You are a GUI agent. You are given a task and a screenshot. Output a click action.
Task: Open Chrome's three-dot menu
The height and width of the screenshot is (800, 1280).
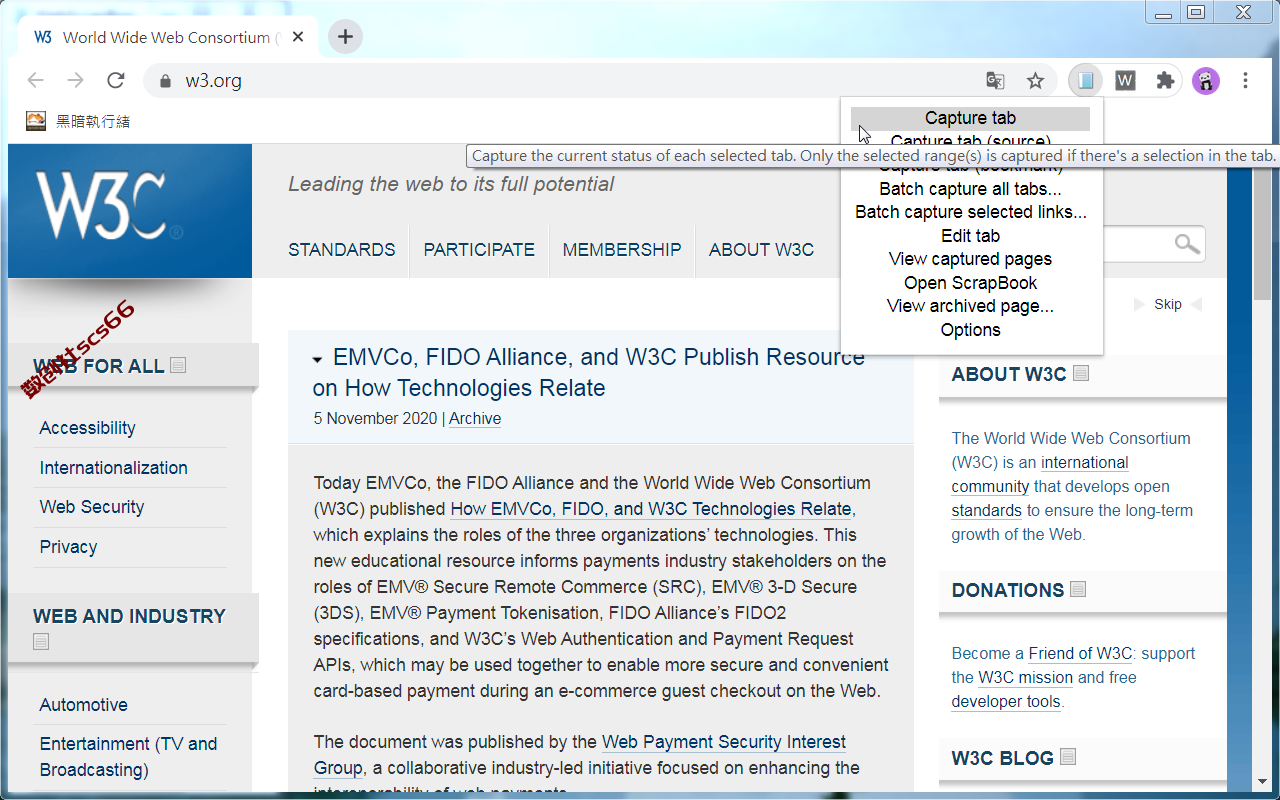1245,81
